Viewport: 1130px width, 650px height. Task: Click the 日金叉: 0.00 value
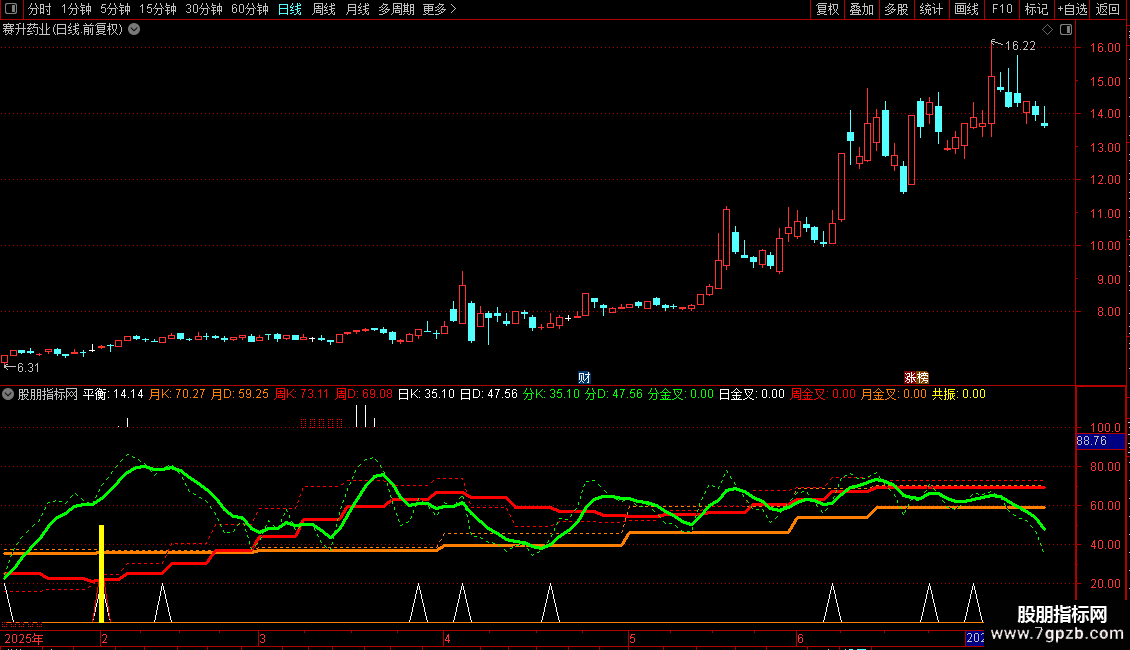point(752,394)
